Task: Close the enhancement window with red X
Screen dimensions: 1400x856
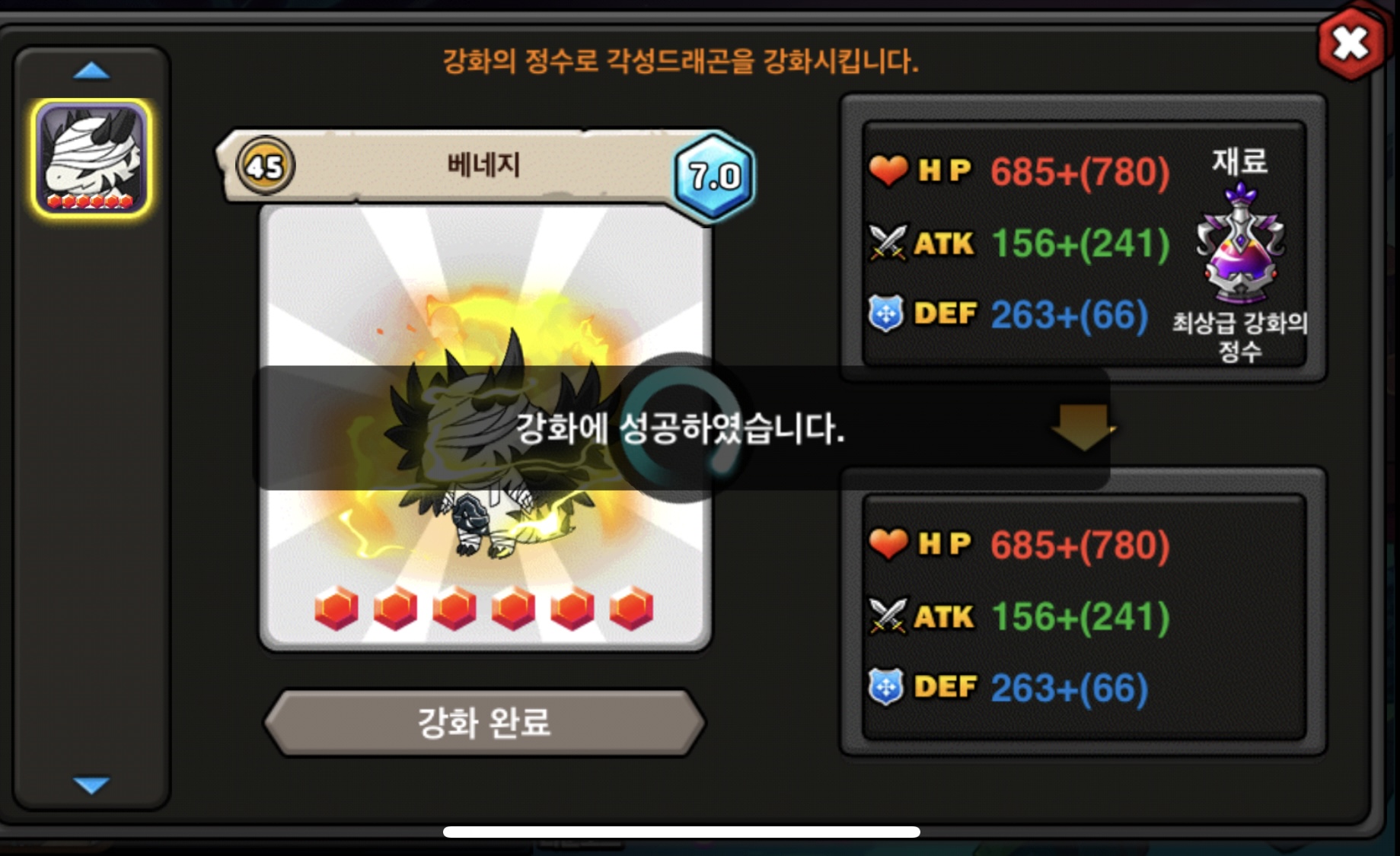Action: tap(1351, 43)
